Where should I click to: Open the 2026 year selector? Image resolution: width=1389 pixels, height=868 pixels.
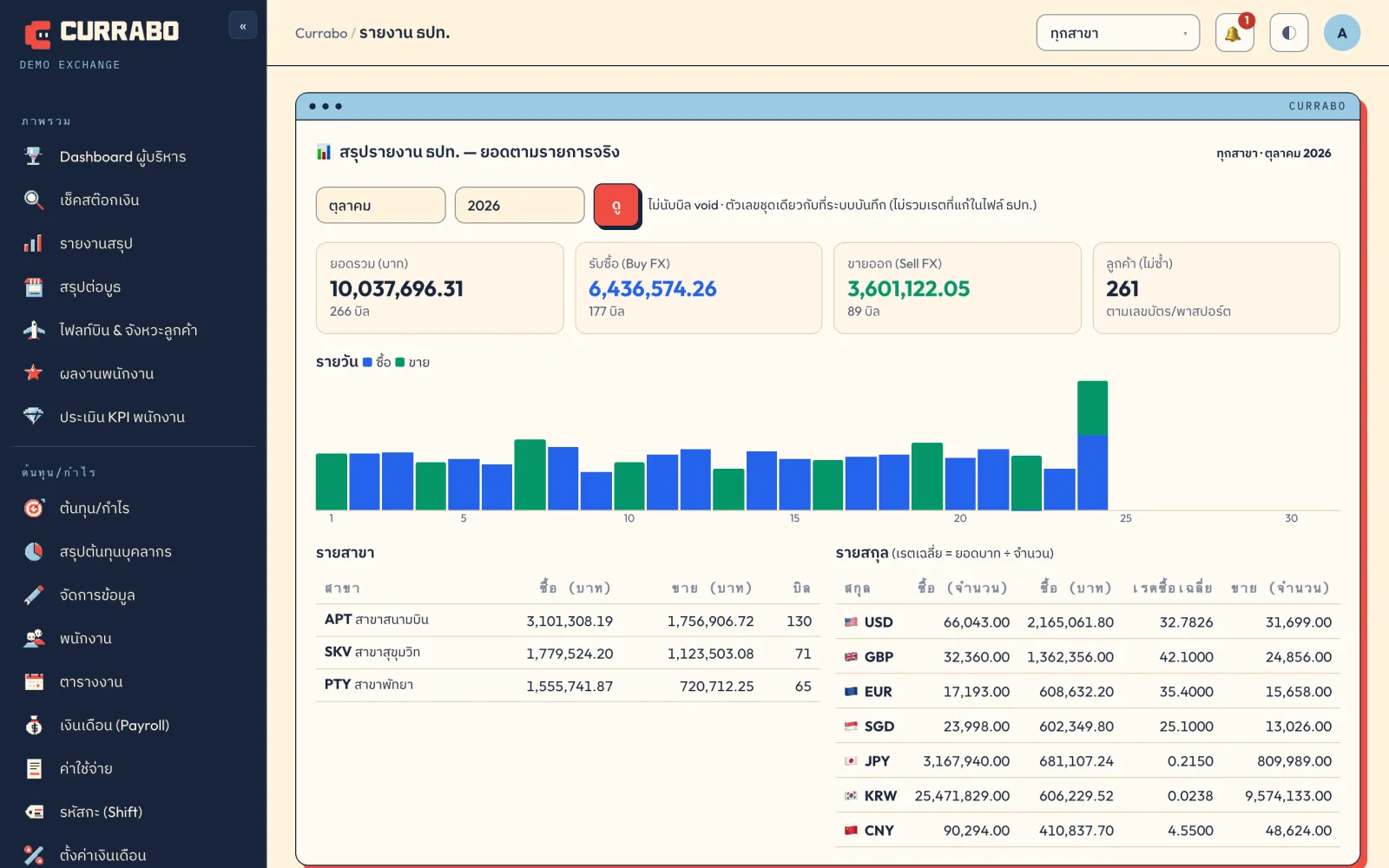coord(519,206)
